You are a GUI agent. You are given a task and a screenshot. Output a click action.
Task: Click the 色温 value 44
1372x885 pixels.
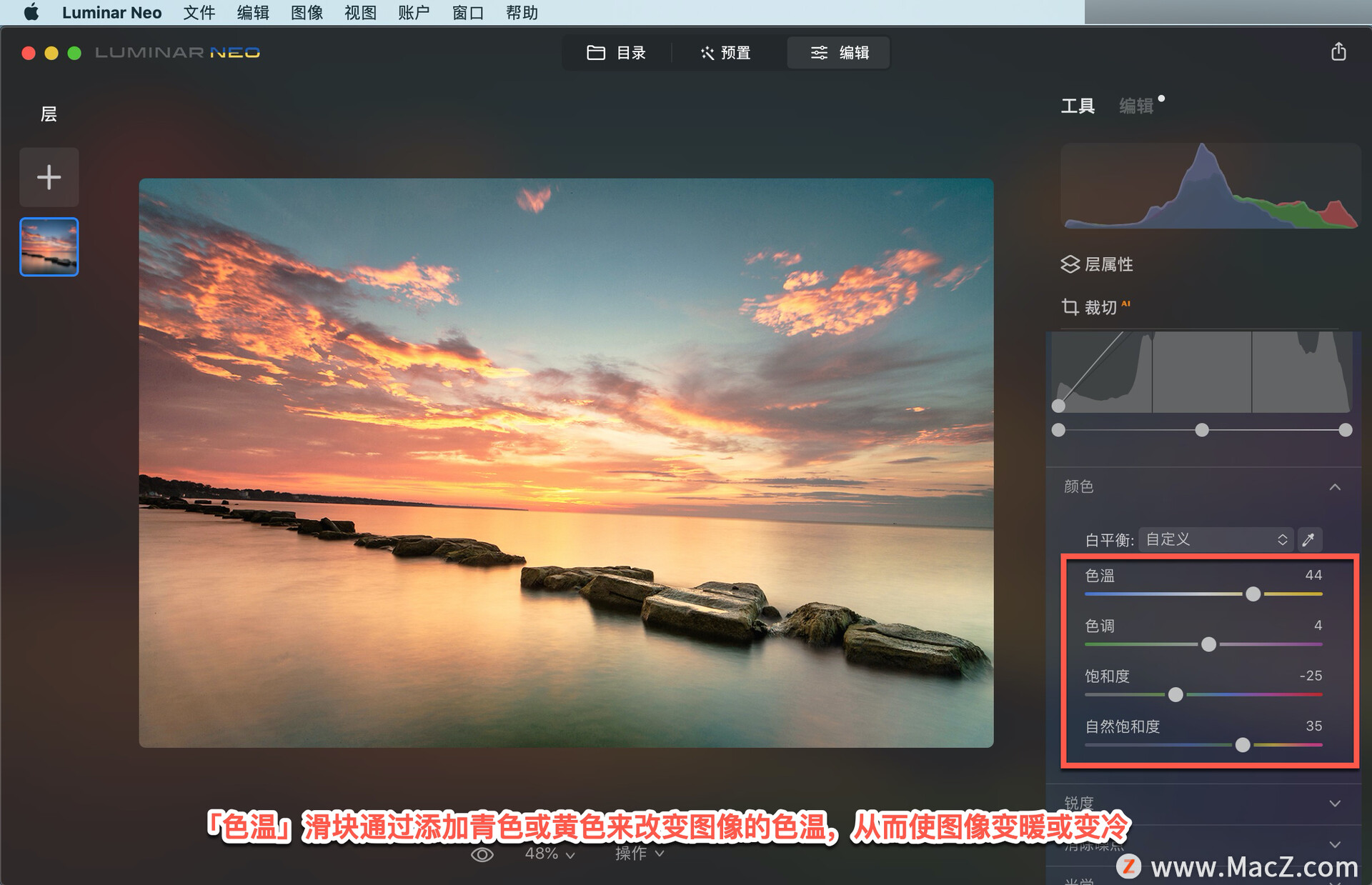(x=1313, y=575)
